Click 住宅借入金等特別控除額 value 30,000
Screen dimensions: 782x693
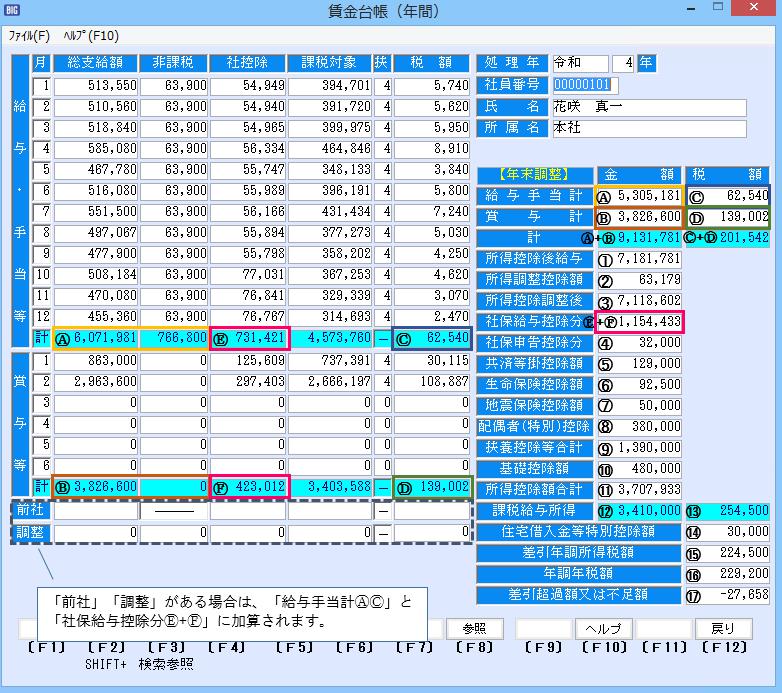[x=727, y=531]
